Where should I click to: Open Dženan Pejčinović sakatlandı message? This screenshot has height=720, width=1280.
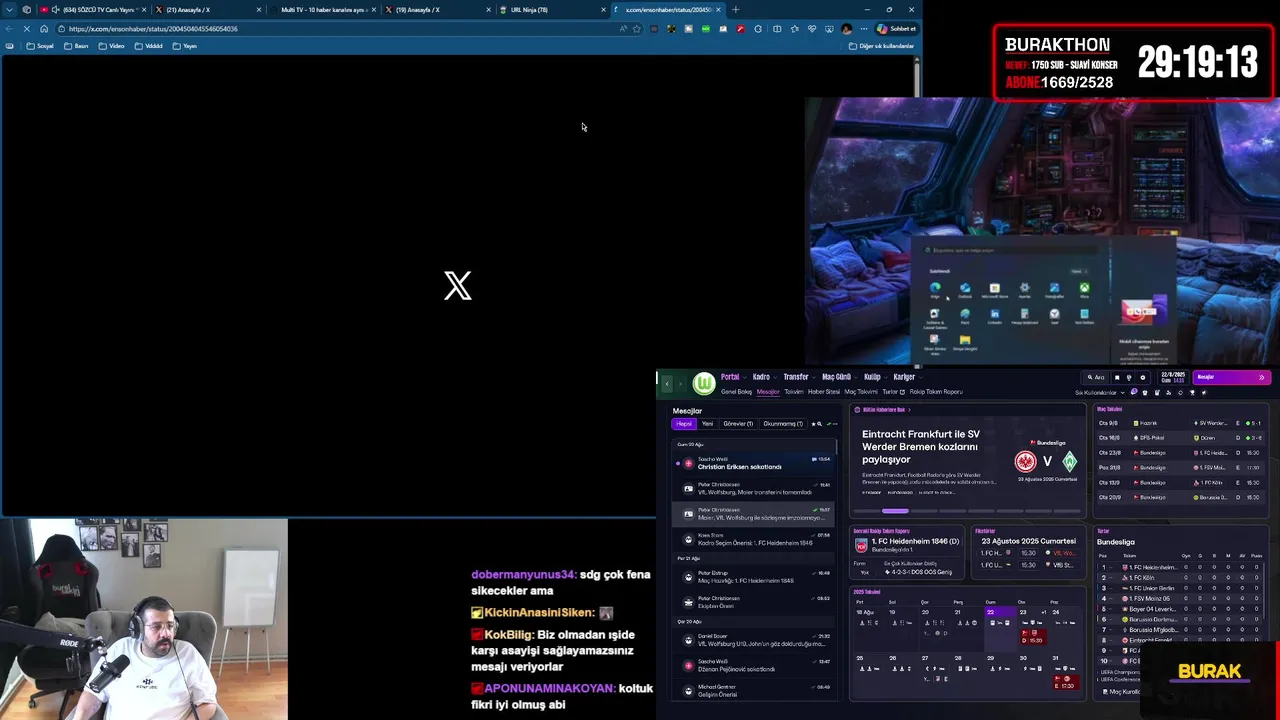(754, 665)
